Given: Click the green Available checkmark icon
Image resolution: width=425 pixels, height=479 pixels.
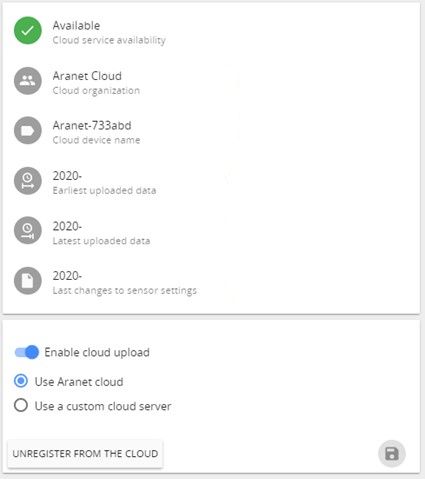Looking at the screenshot, I should click(x=28, y=31).
